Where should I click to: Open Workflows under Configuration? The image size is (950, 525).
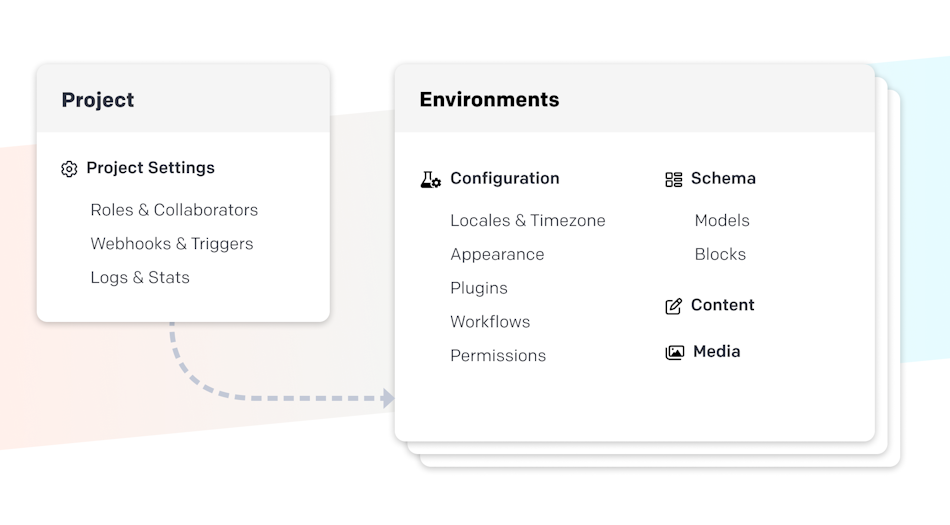click(490, 322)
